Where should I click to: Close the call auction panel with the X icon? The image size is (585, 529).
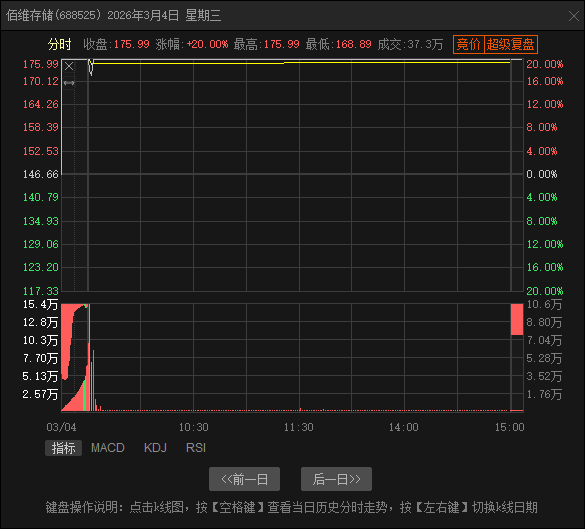69,66
